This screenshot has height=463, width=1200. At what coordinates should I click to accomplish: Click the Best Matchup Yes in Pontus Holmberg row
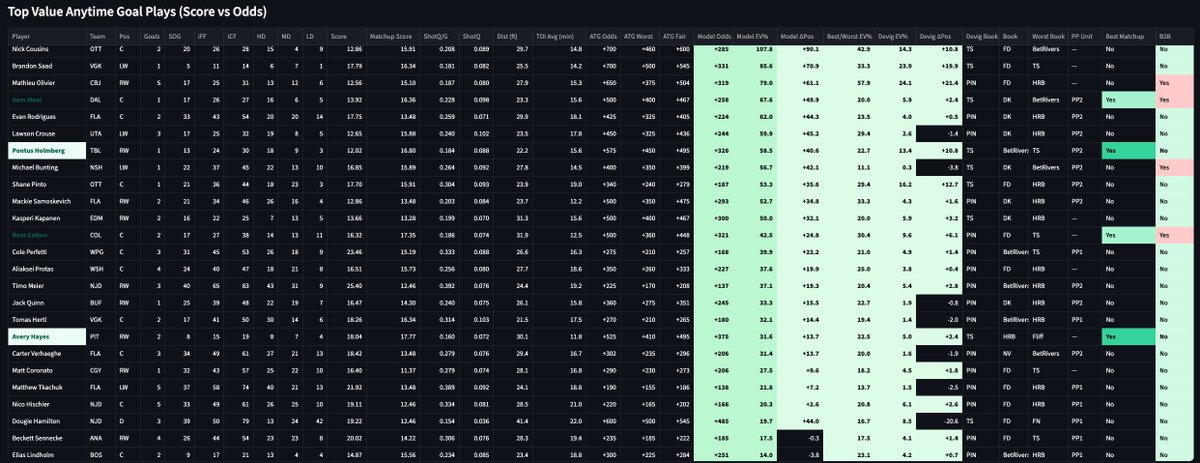click(x=1127, y=150)
